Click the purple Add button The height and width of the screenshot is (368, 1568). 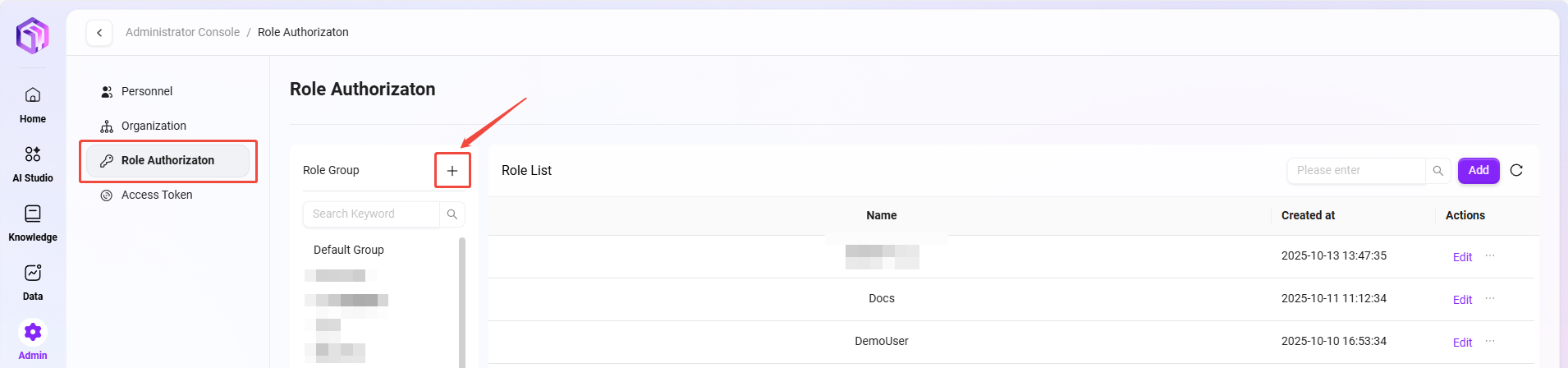click(1479, 170)
